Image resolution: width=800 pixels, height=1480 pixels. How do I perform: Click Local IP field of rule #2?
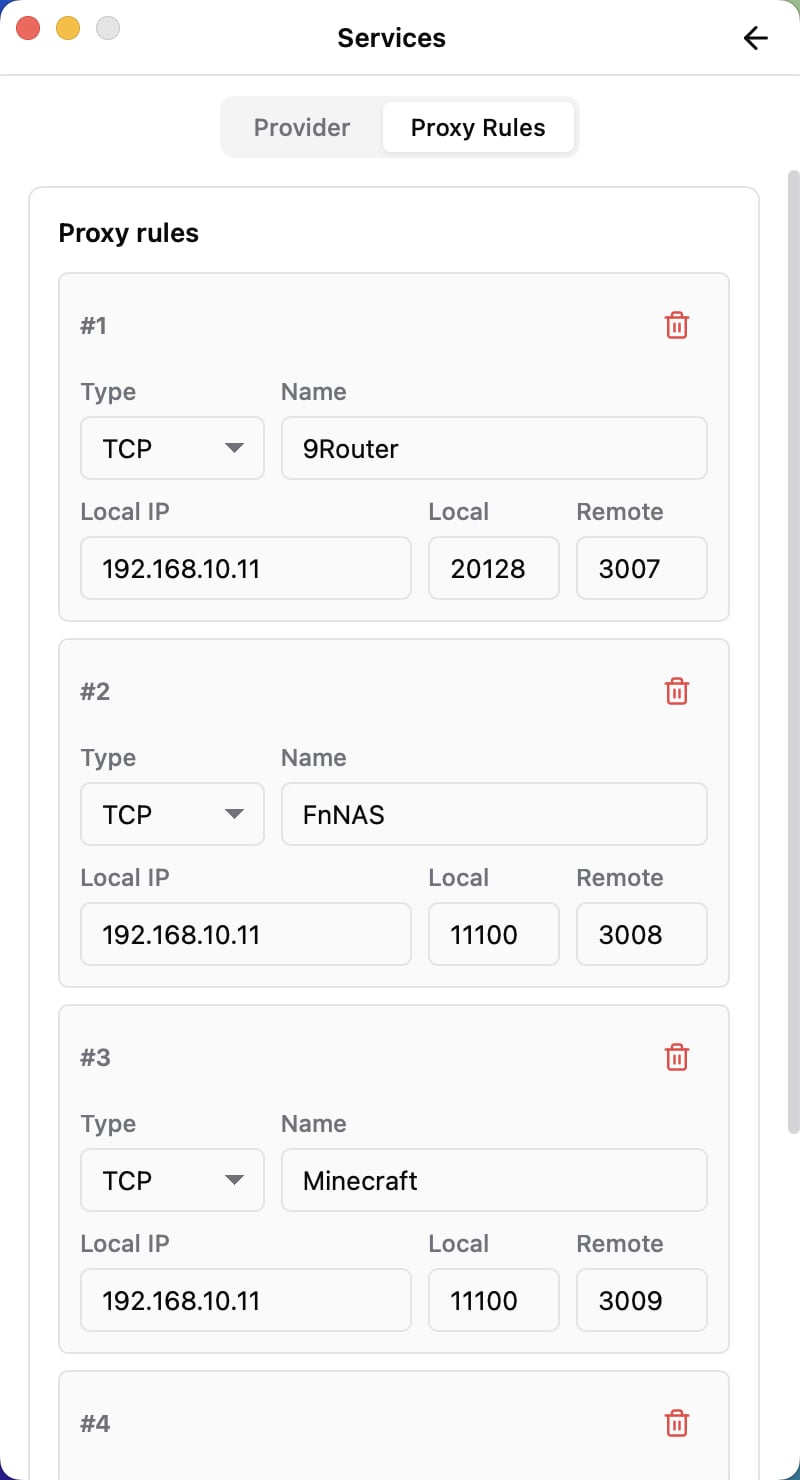tap(246, 934)
